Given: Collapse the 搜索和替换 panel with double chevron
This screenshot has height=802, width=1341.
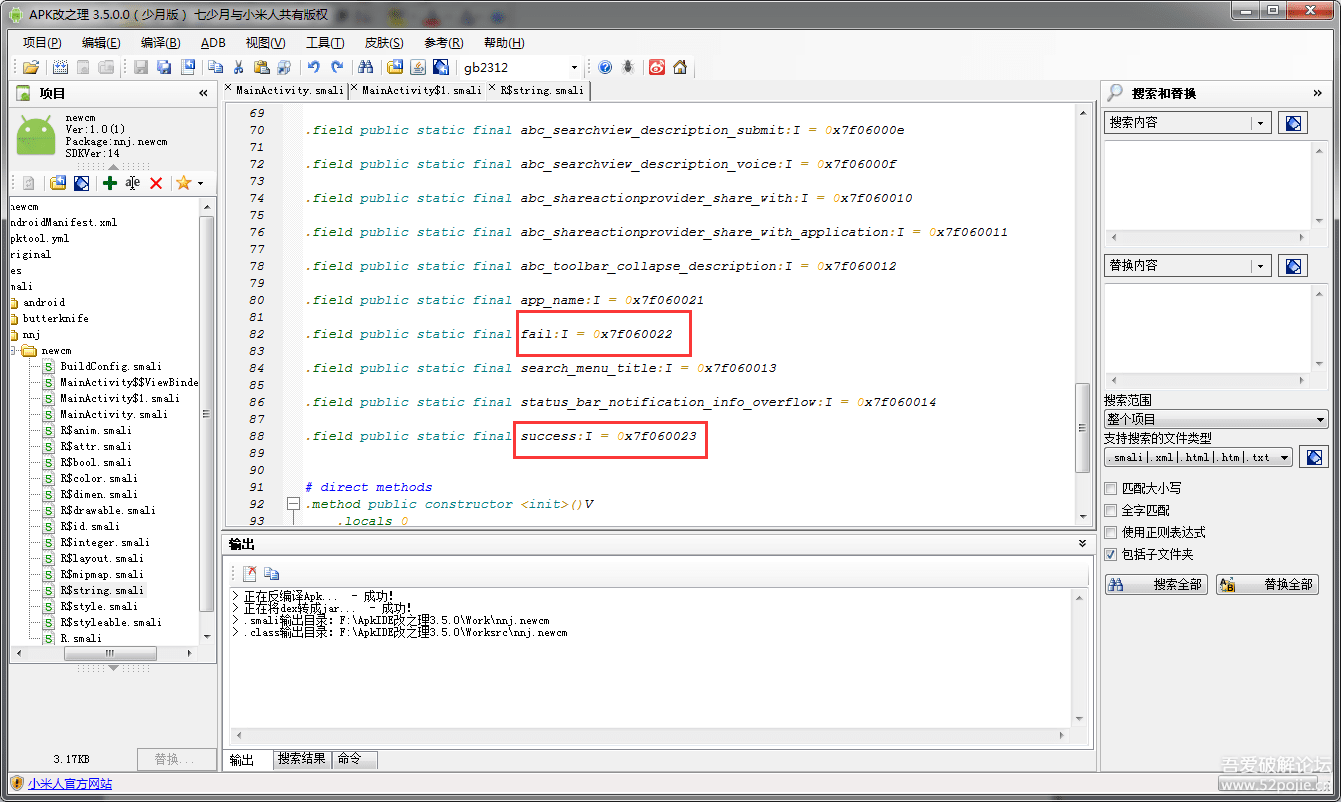Looking at the screenshot, I should tap(1317, 93).
